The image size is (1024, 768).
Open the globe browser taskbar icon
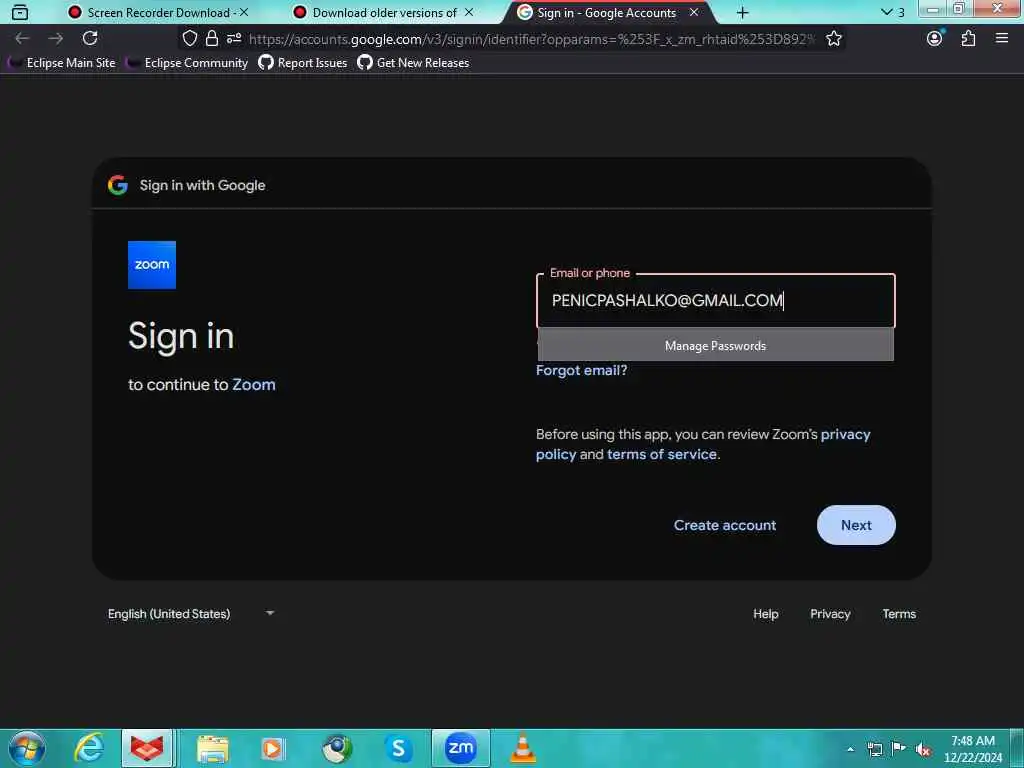pyautogui.click(x=337, y=748)
